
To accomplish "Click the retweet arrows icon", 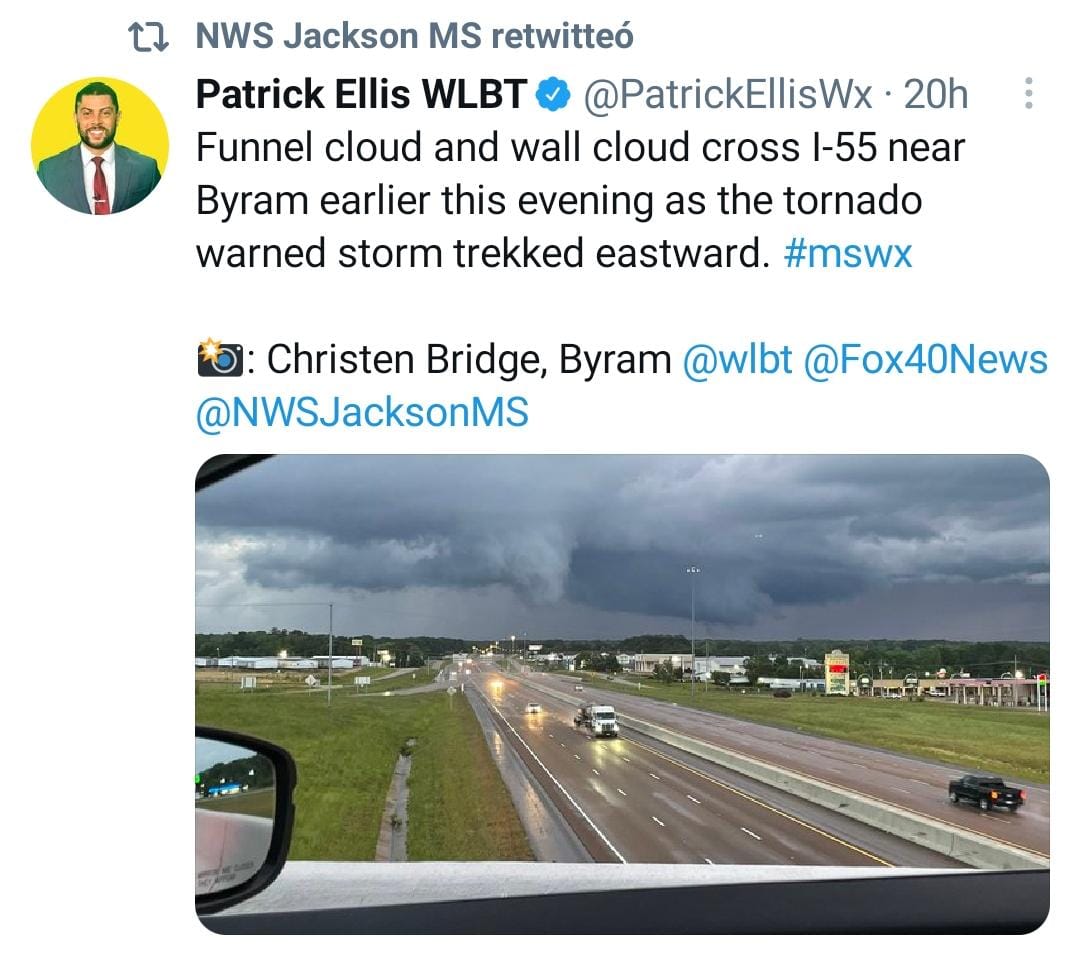I will click(150, 38).
